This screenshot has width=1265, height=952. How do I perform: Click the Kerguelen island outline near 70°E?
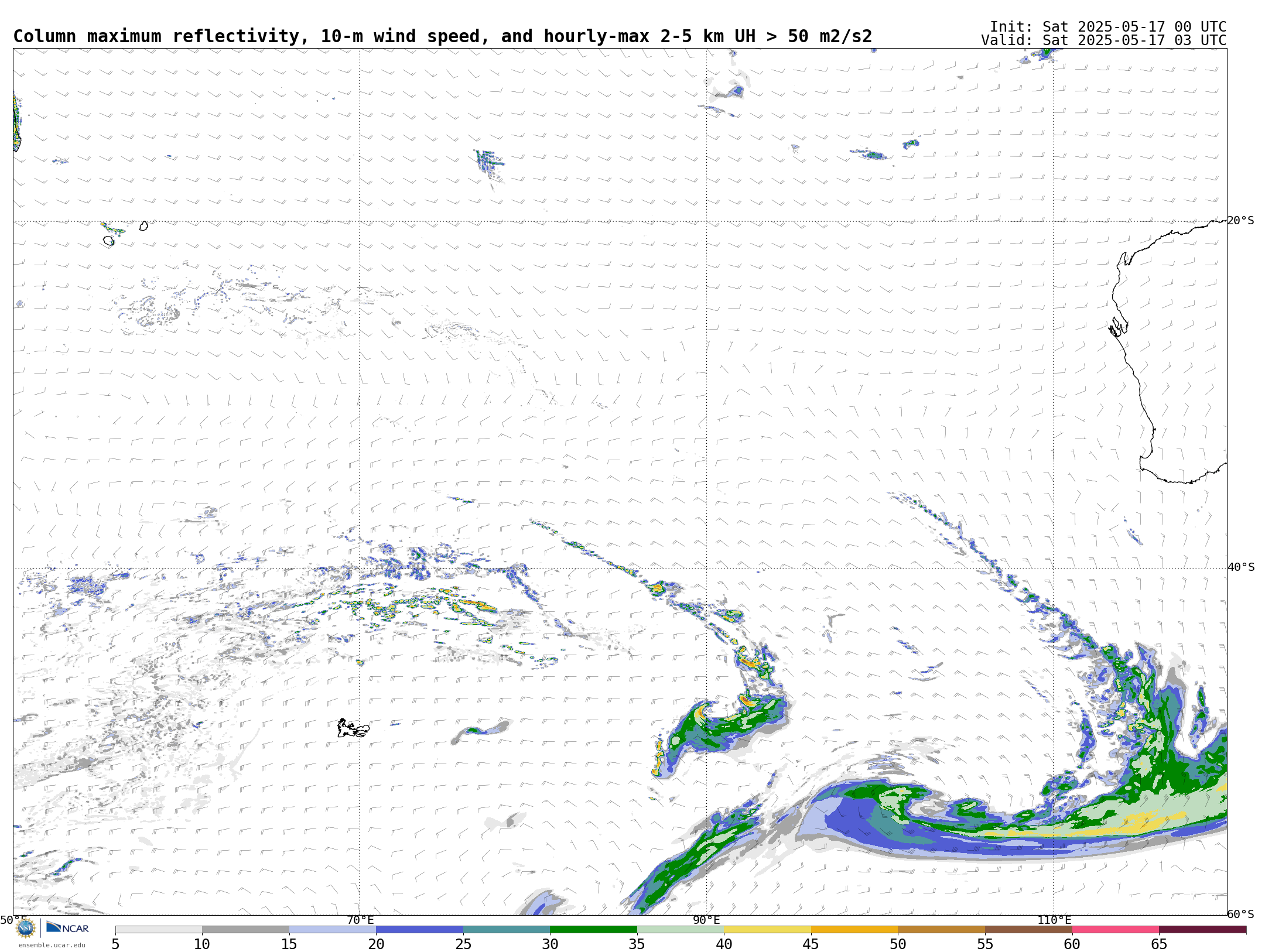353,728
